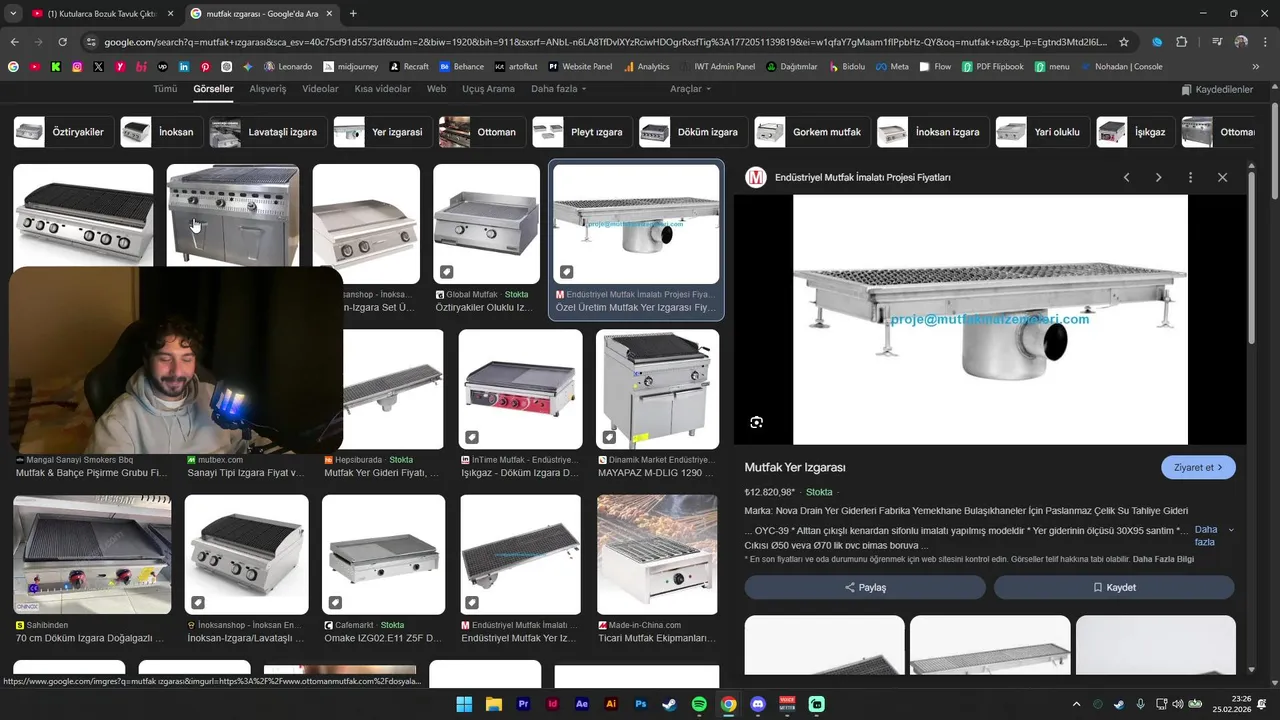Select the 'İşıkgaz' filter chip
Viewport: 1280px width, 720px height.
(x=1135, y=132)
